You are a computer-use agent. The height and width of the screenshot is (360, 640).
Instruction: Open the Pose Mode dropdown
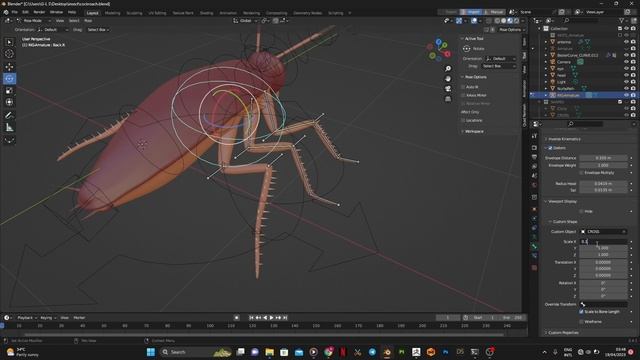(34, 20)
